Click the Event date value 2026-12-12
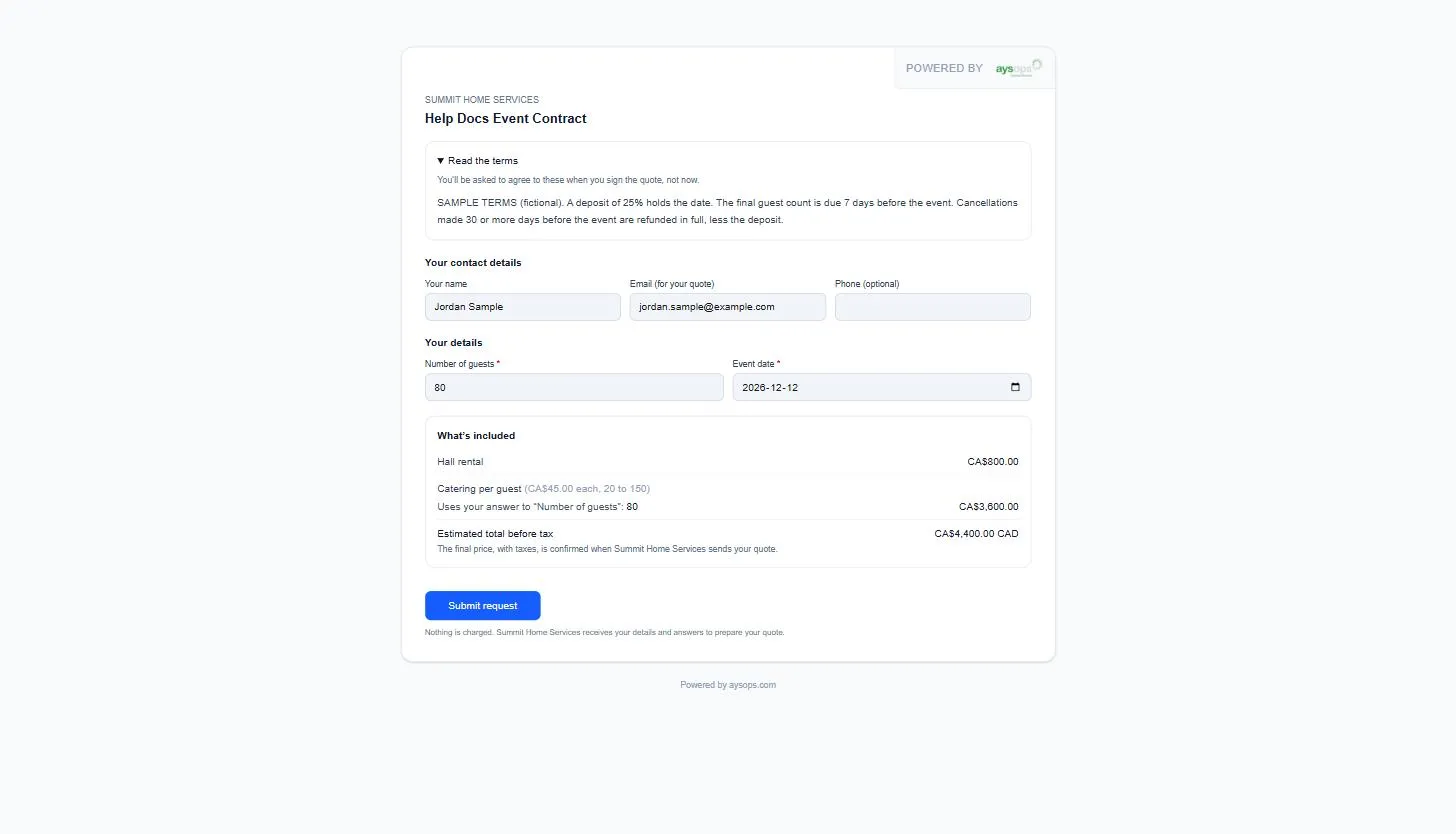The width and height of the screenshot is (1456, 834). point(770,388)
